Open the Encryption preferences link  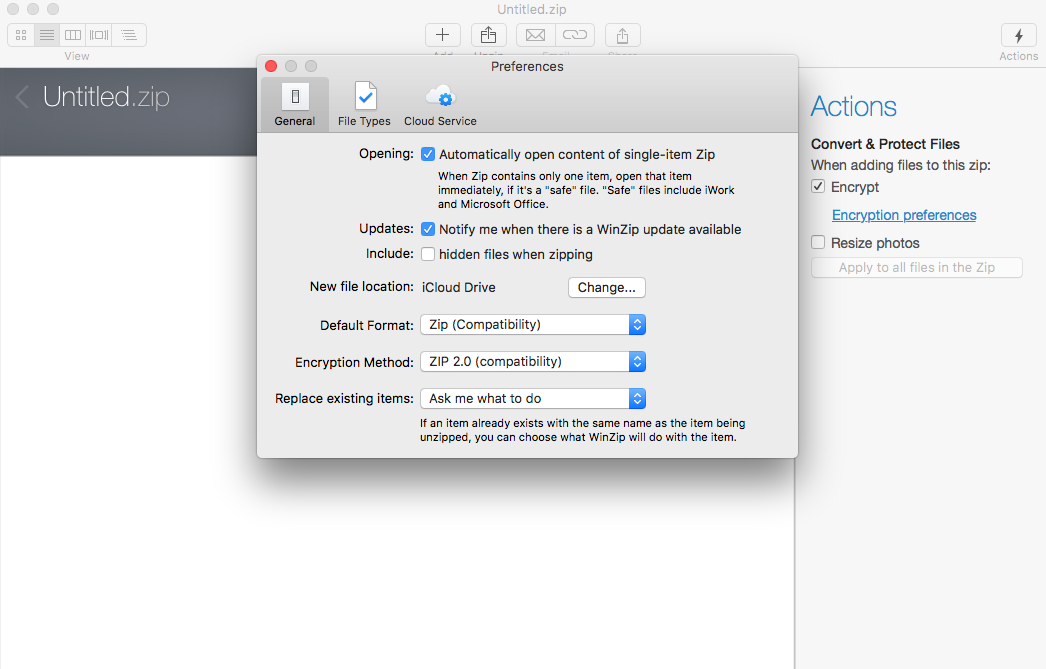[904, 215]
